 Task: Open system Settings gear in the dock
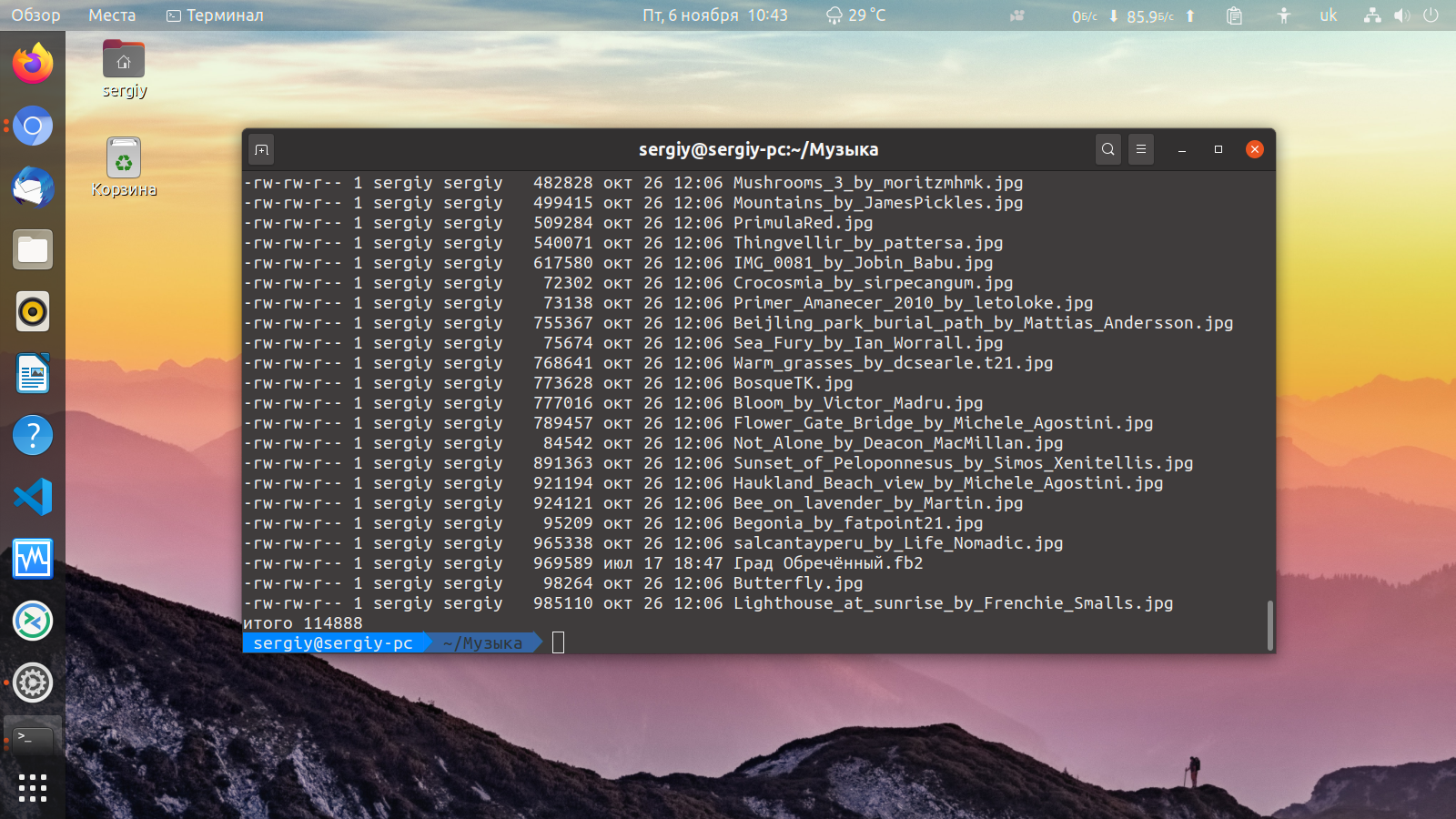coord(33,682)
